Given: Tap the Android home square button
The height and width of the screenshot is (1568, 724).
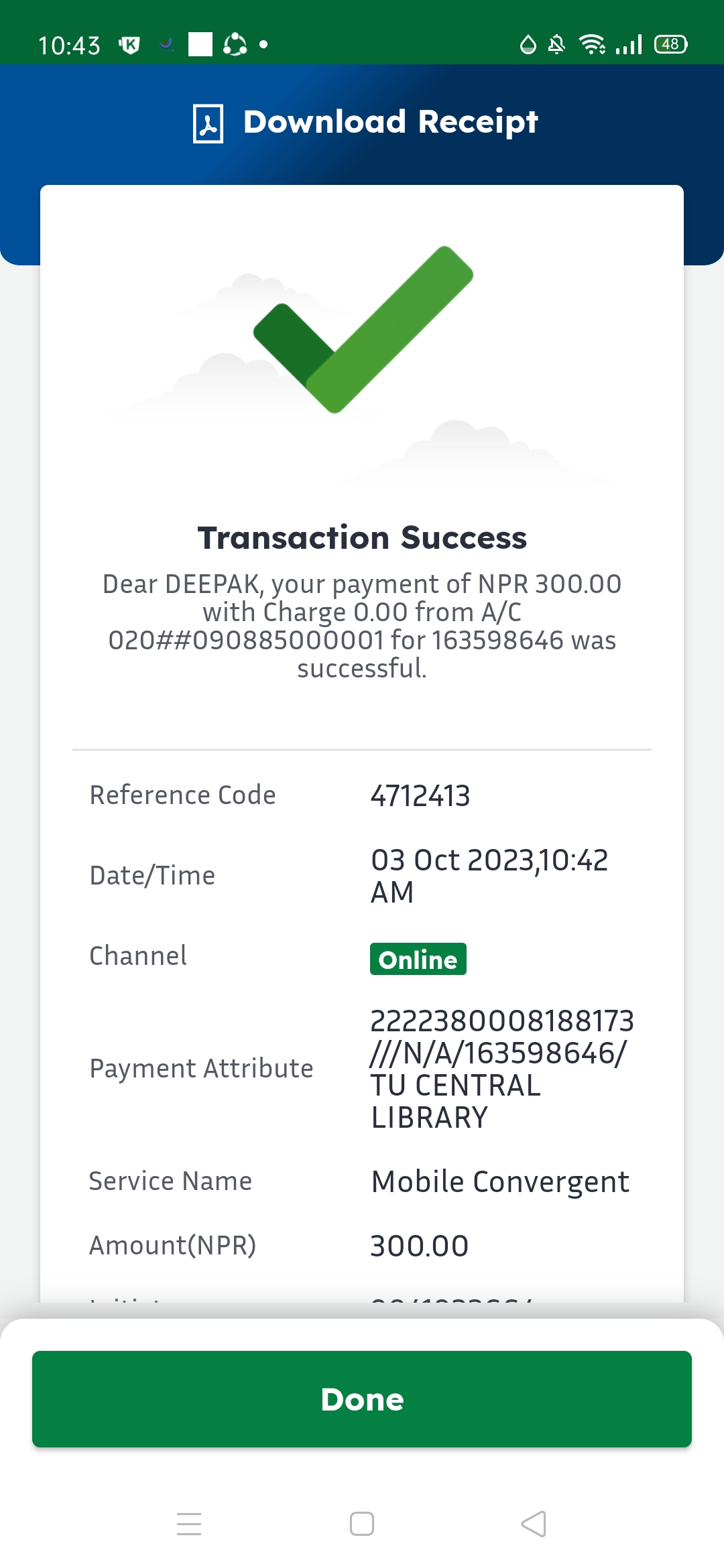Looking at the screenshot, I should (x=362, y=1523).
